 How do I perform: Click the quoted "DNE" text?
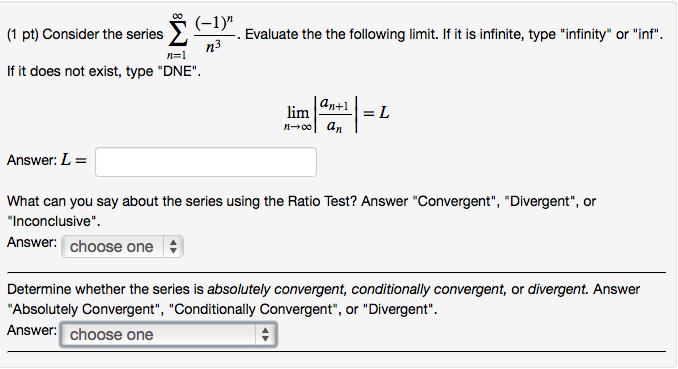tap(179, 71)
